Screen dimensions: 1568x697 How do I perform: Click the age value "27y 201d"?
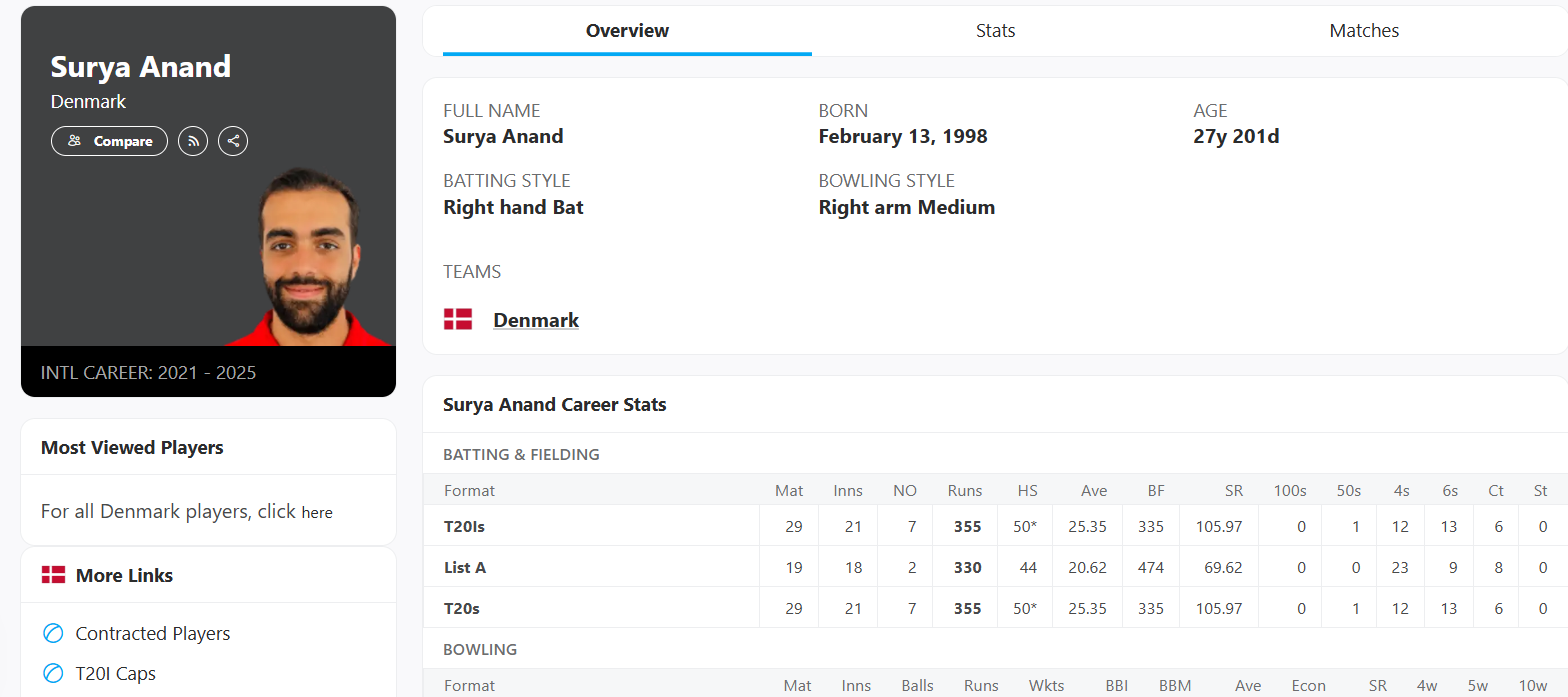[1236, 136]
